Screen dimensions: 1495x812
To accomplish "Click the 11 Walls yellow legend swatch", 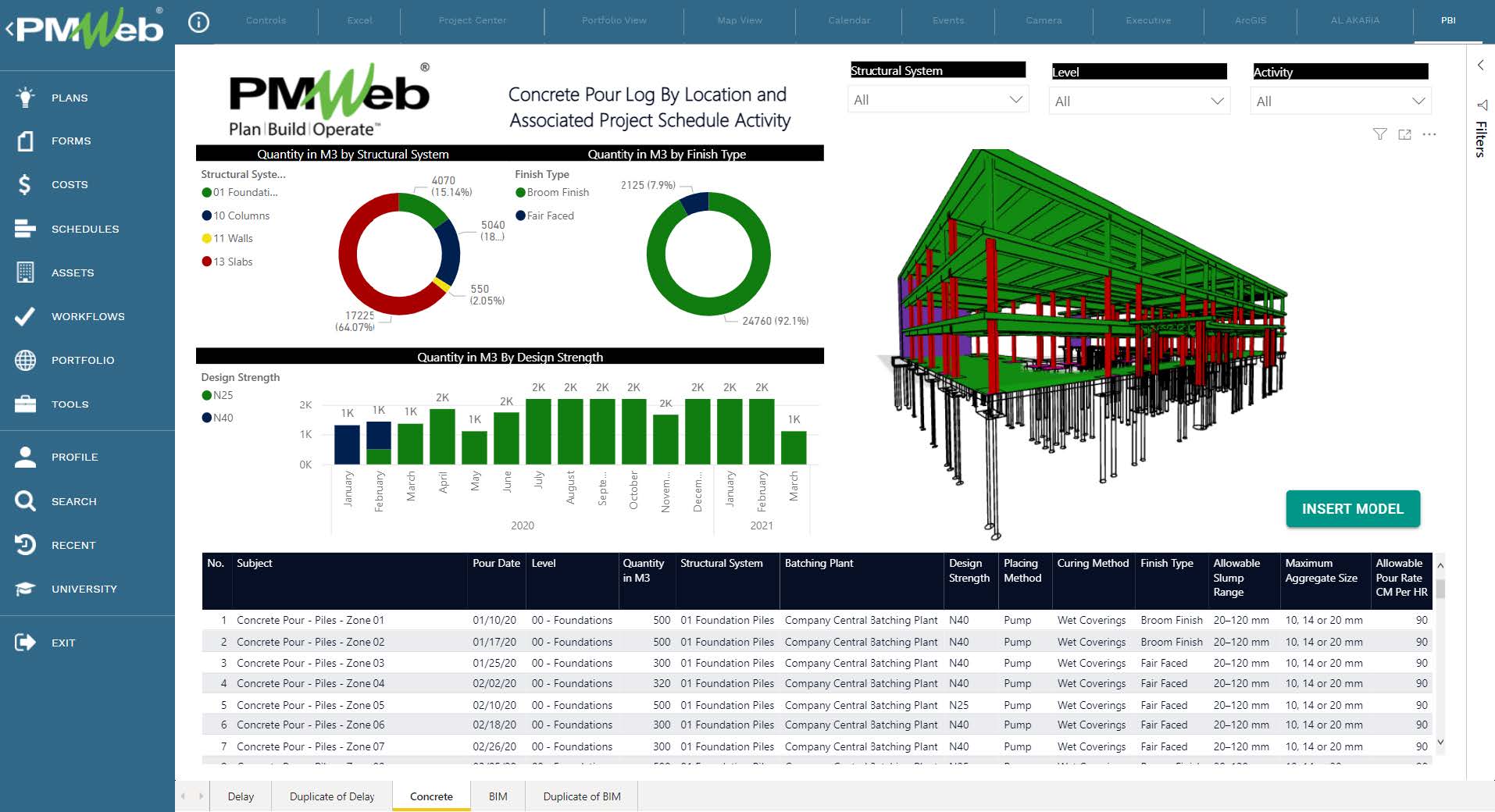I will tap(207, 238).
